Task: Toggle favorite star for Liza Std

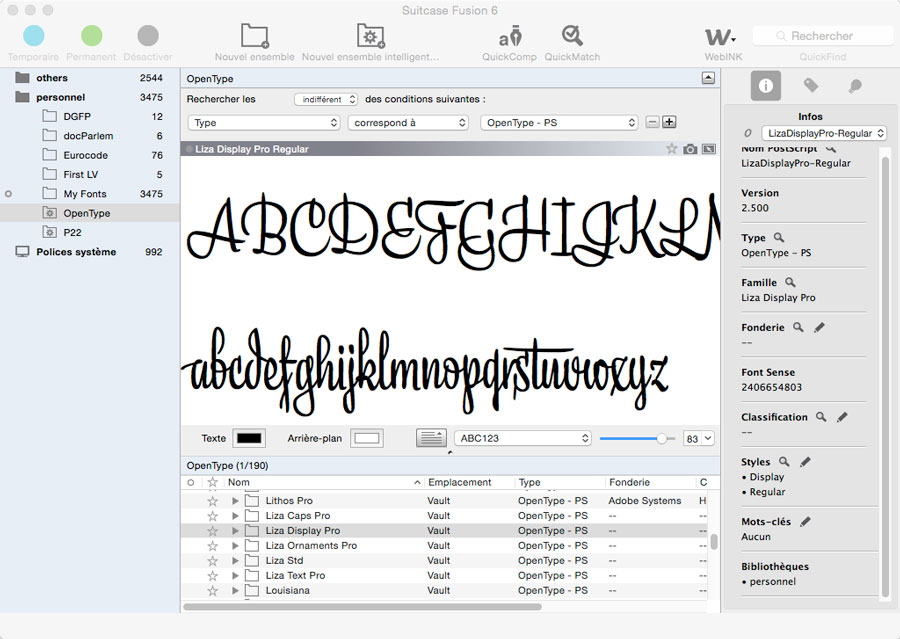Action: coord(212,560)
